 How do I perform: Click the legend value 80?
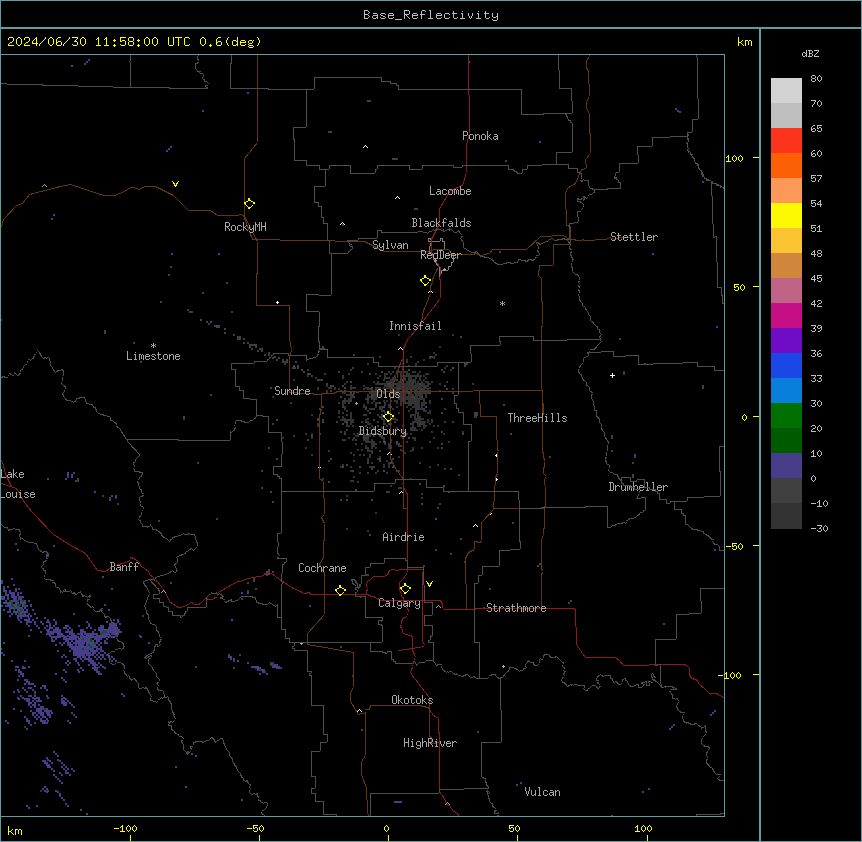click(816, 79)
